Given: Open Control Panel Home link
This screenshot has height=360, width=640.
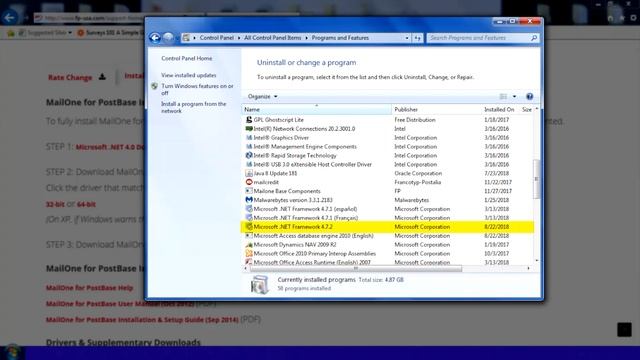Looking at the screenshot, I should 187,58.
